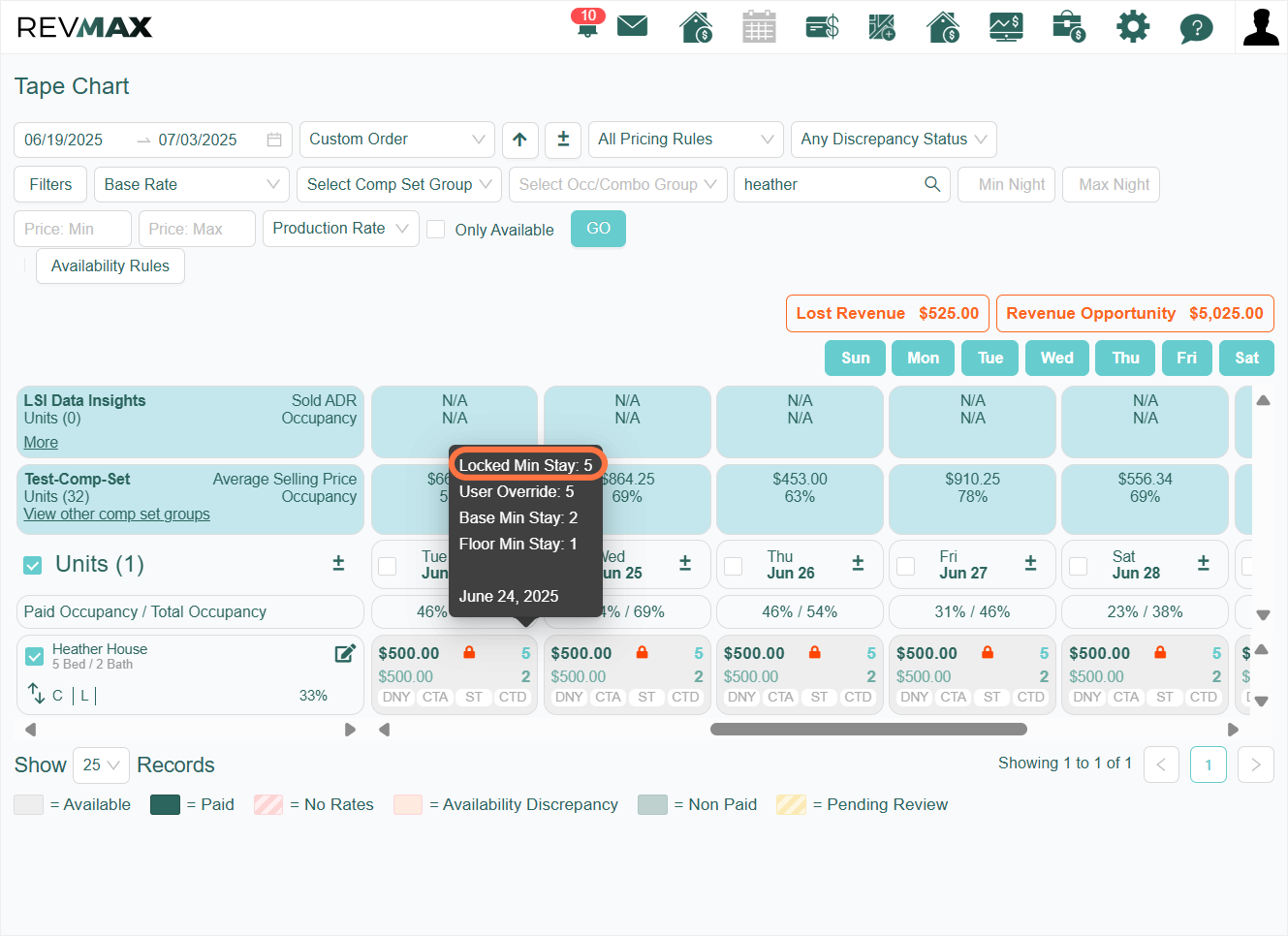Screen dimensions: 1288x936
Task: Click the More link under LSI Data Insights
Action: pyautogui.click(x=41, y=442)
